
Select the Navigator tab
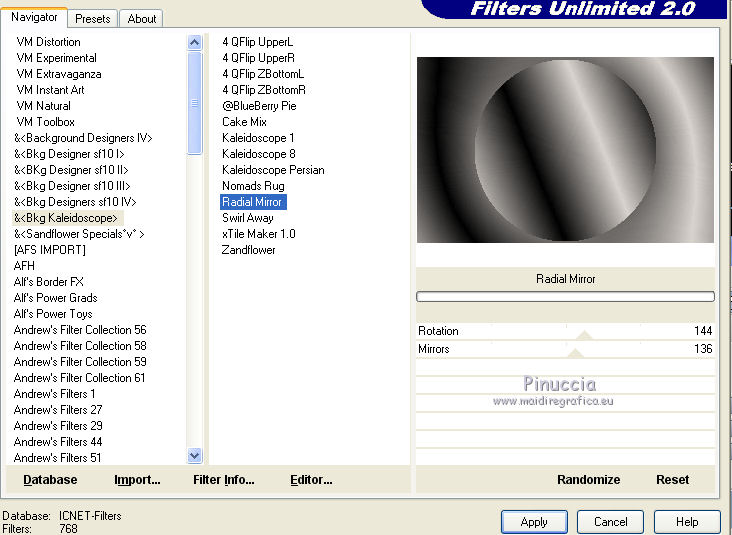34,17
